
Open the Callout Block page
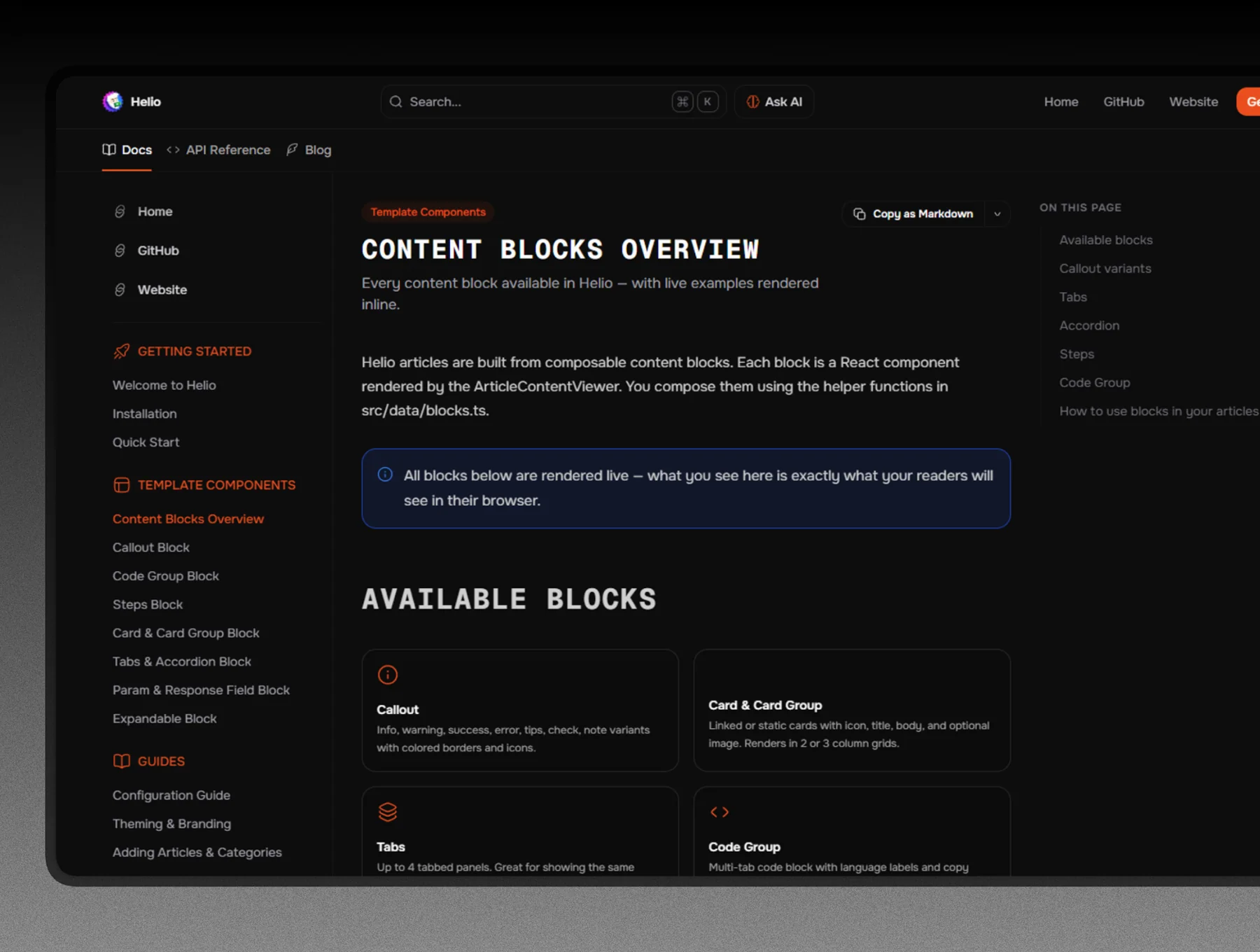(151, 547)
